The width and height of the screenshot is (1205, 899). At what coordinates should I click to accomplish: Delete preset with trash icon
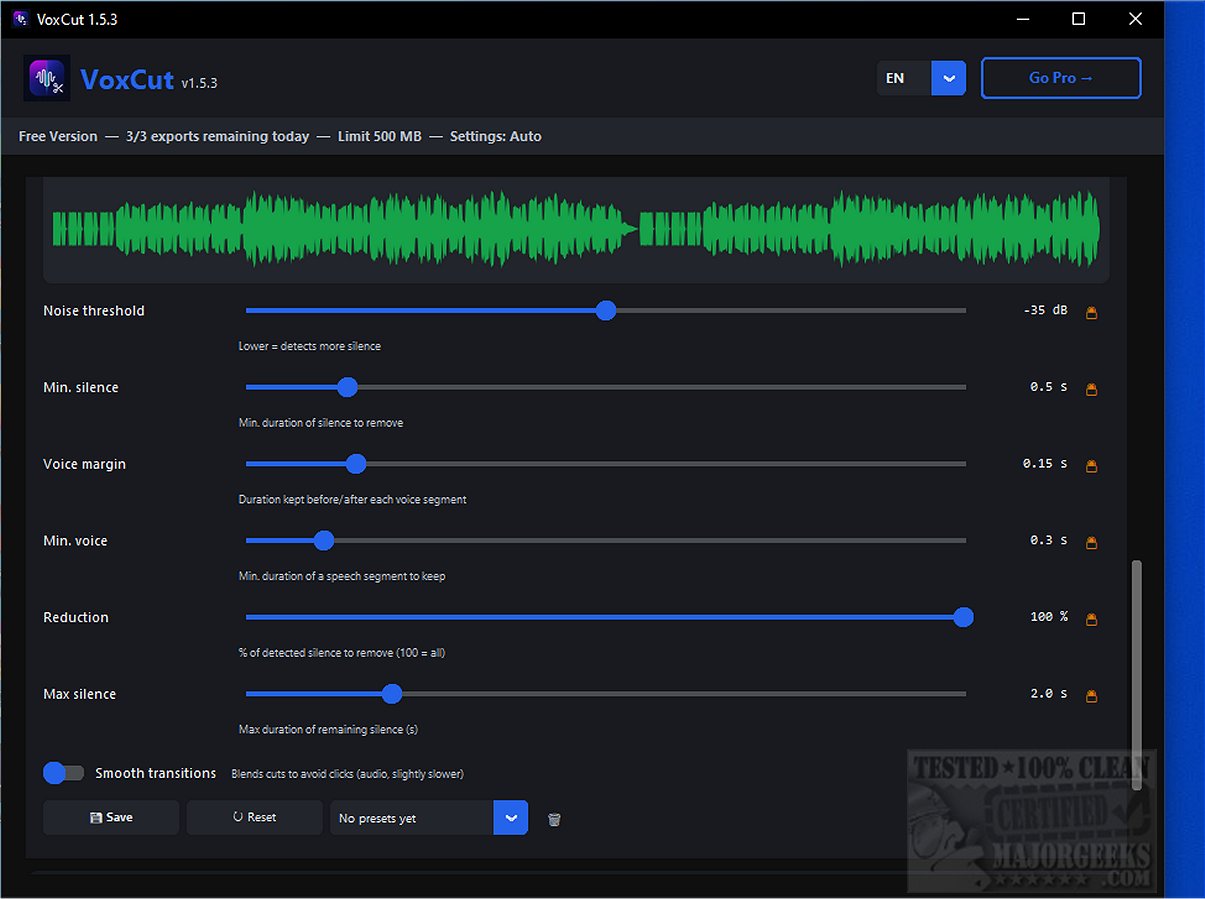coord(554,819)
